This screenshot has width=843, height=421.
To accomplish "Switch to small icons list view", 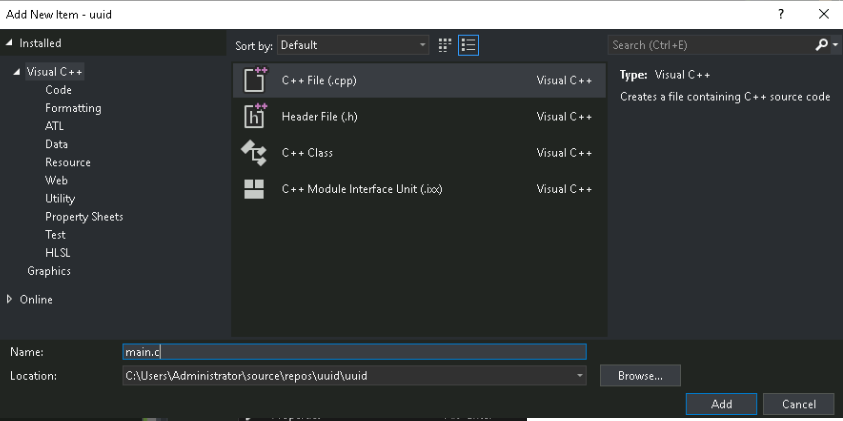I will click(x=468, y=45).
